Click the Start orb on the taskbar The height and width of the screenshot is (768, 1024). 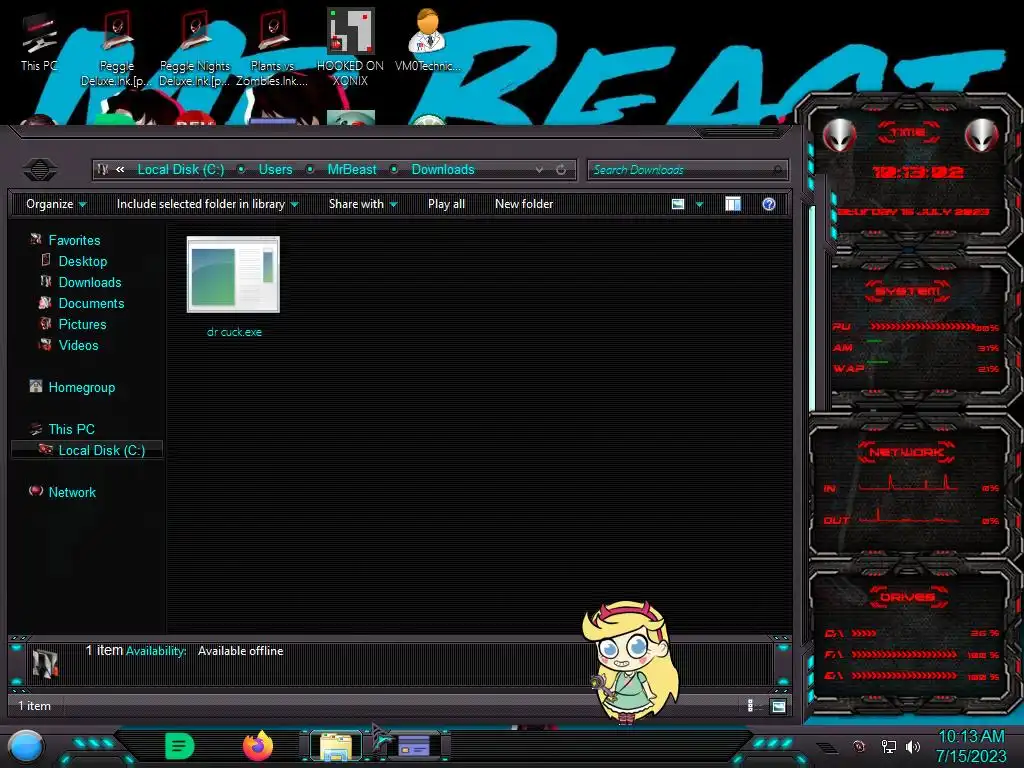tap(26, 746)
